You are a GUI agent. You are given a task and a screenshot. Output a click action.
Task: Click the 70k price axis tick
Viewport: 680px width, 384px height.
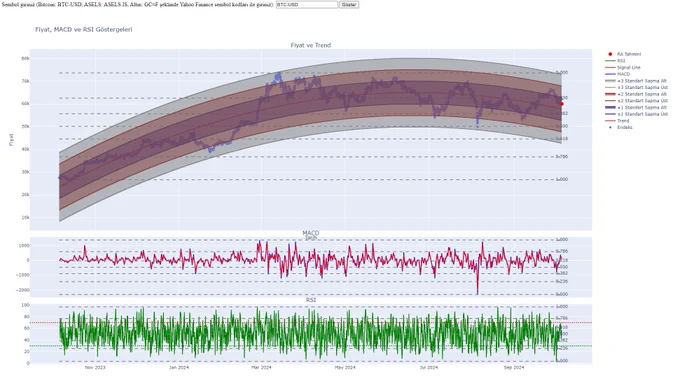[x=25, y=81]
